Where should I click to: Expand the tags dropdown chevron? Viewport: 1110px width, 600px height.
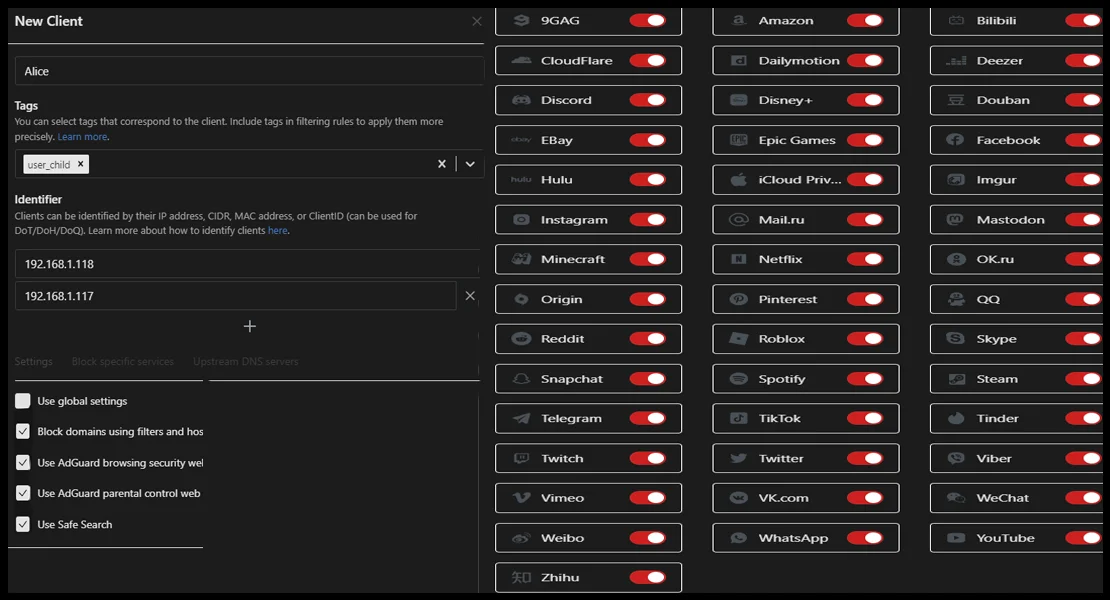[470, 164]
